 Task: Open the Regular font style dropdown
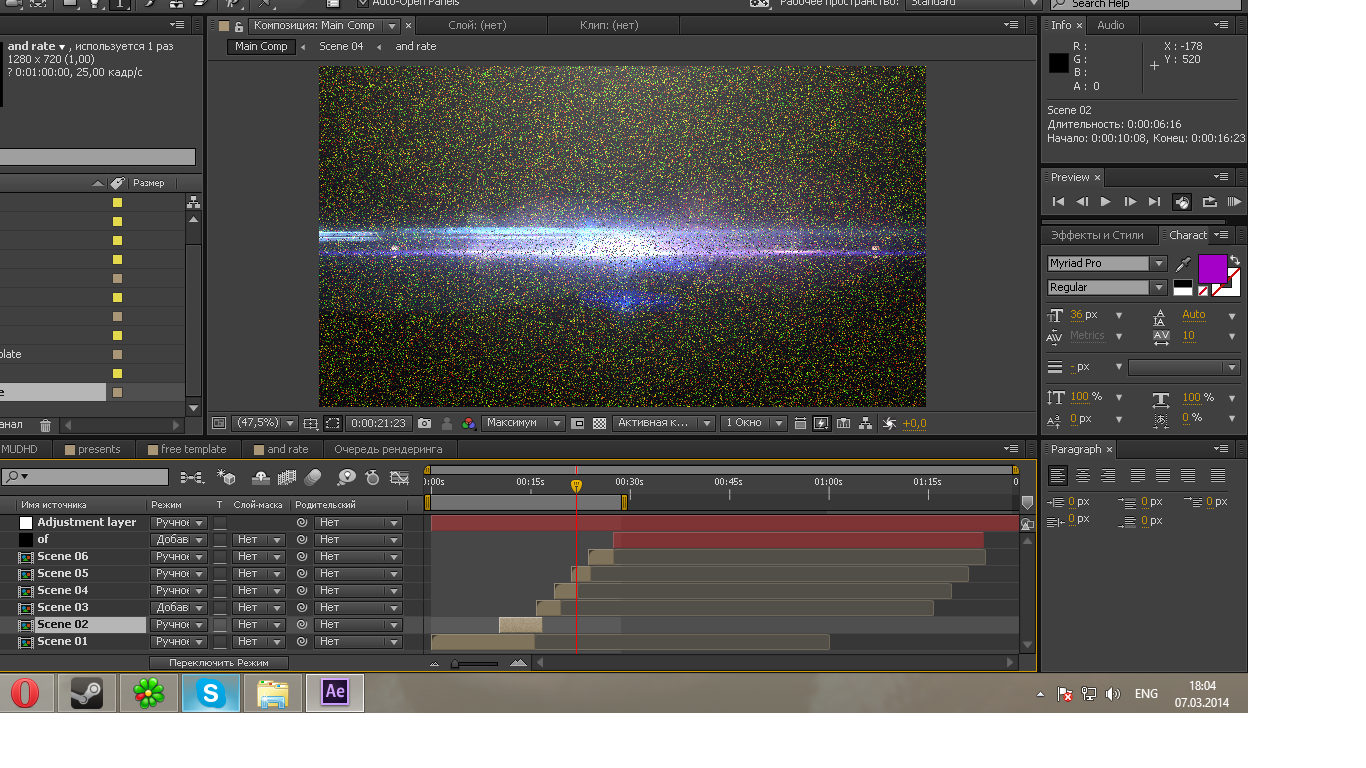click(x=1158, y=288)
